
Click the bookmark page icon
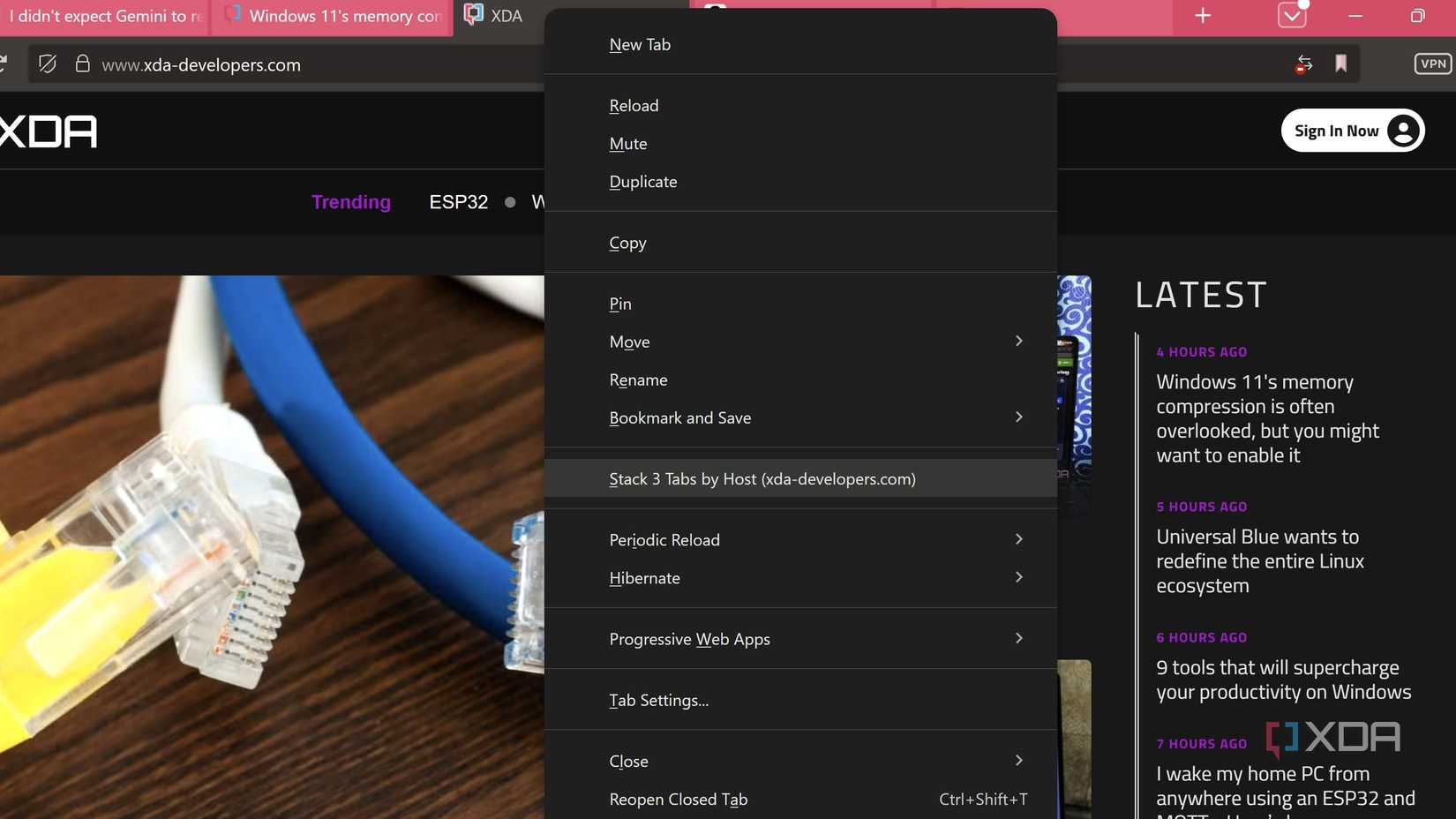[1340, 64]
